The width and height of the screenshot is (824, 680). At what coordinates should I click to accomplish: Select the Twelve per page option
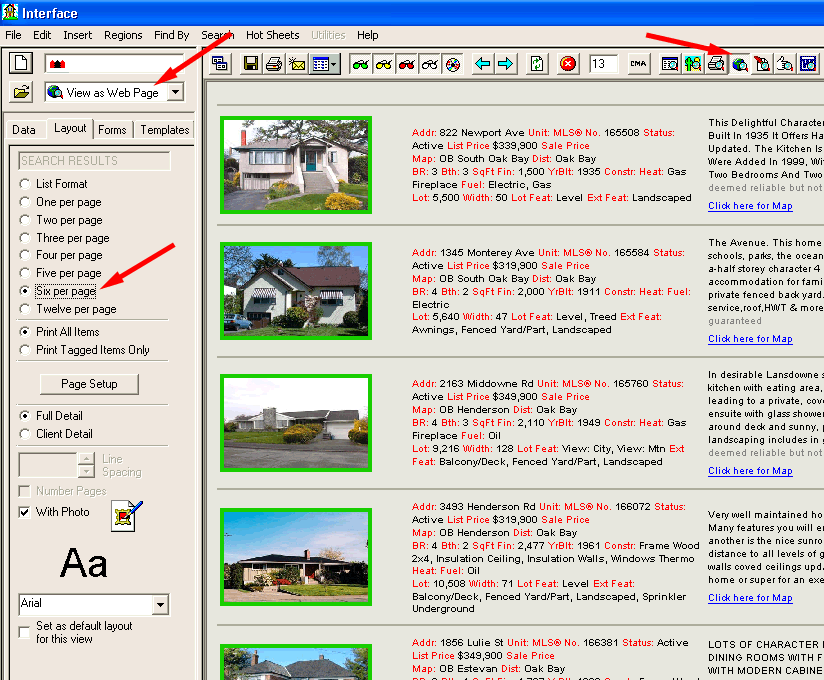(x=25, y=309)
